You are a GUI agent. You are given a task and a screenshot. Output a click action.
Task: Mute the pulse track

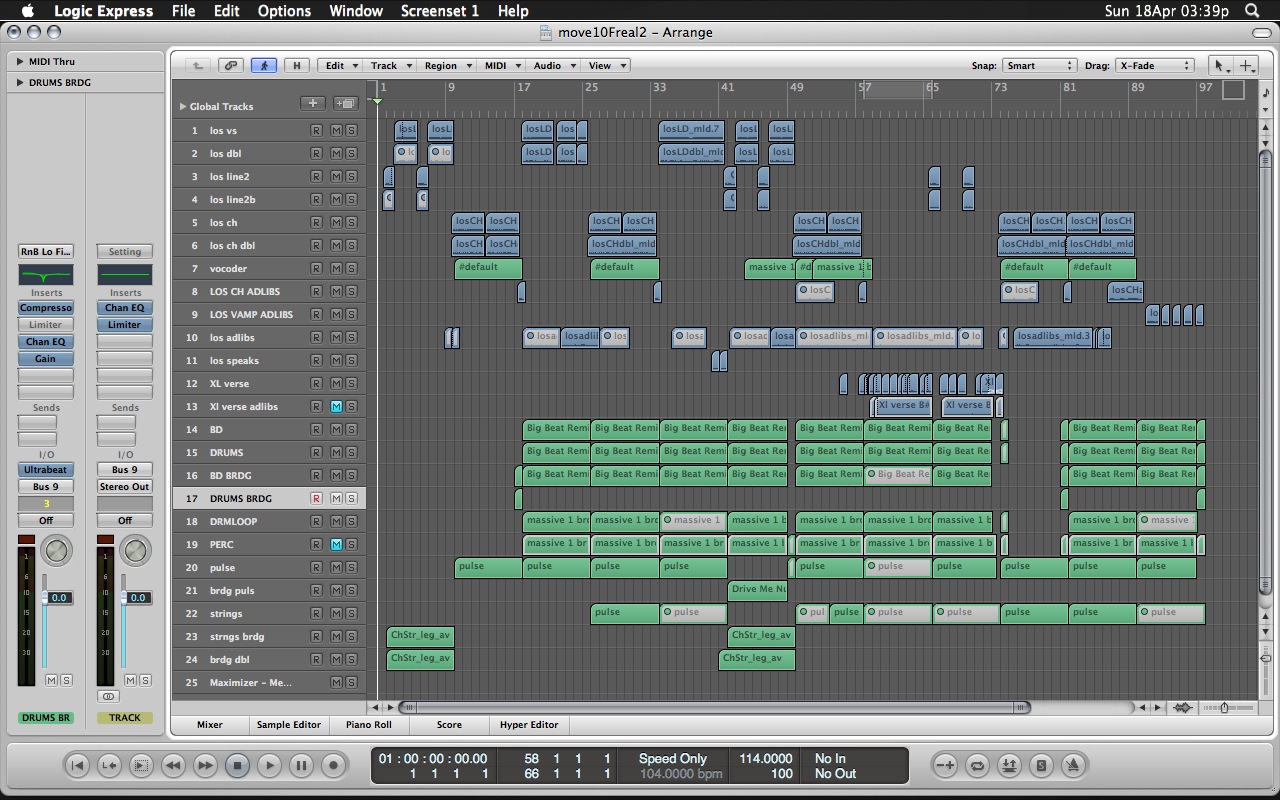click(x=336, y=568)
